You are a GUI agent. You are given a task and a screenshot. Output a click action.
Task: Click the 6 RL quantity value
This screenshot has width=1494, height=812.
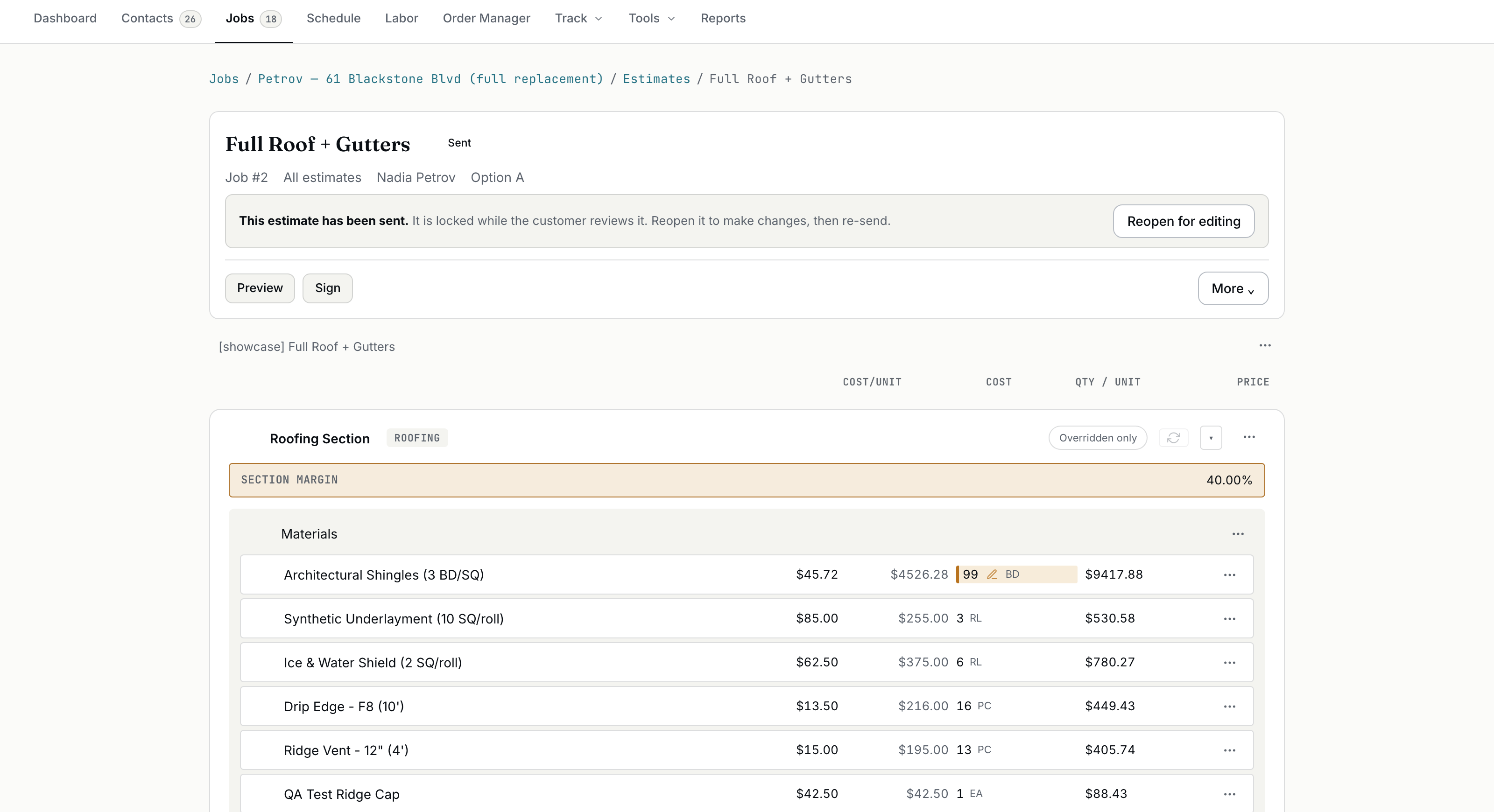point(969,662)
